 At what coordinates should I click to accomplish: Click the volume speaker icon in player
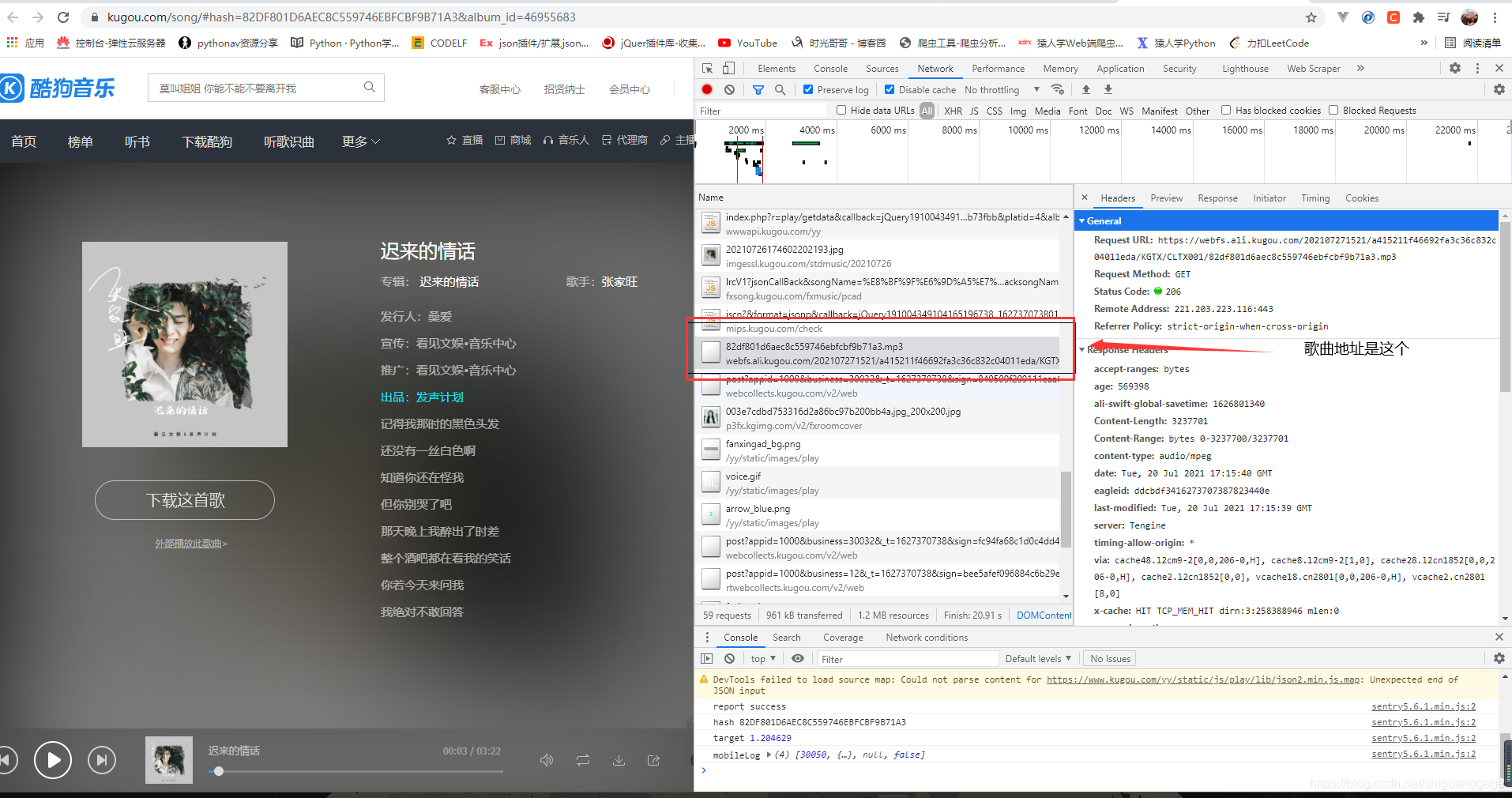[547, 760]
